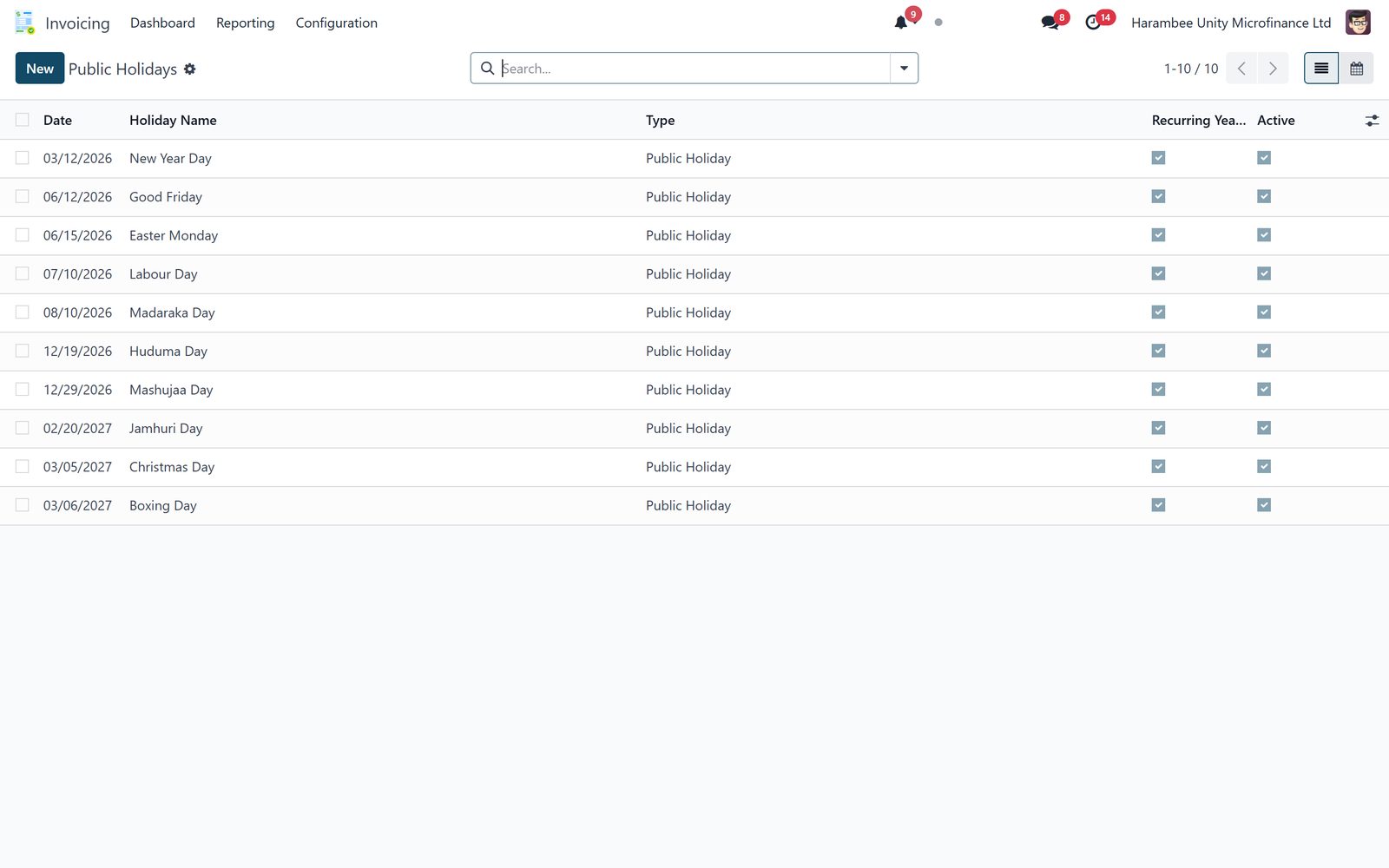Click the Search input field

click(x=694, y=69)
